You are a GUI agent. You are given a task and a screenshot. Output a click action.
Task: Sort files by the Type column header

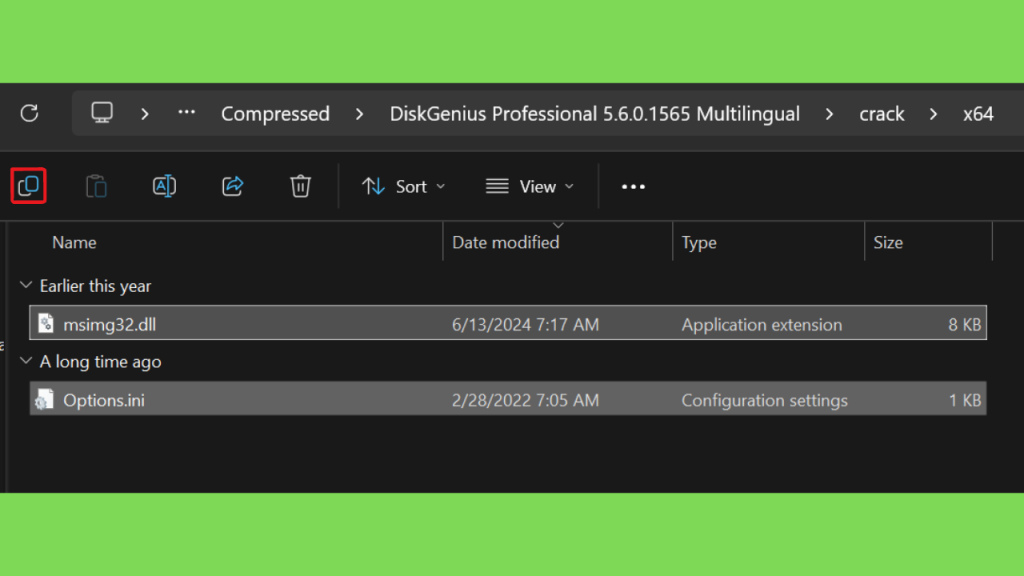pos(699,242)
